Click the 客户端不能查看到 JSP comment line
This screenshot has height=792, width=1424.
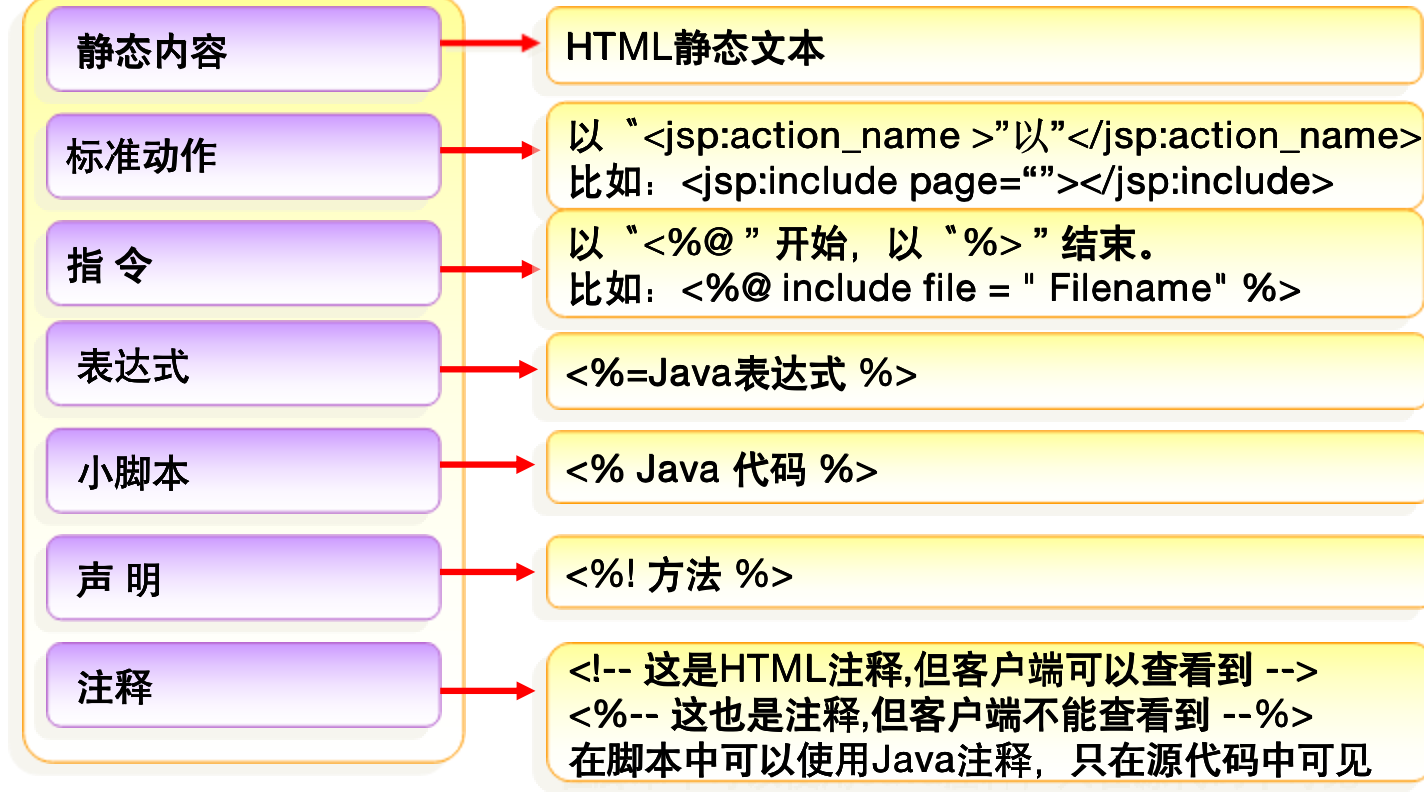point(941,716)
